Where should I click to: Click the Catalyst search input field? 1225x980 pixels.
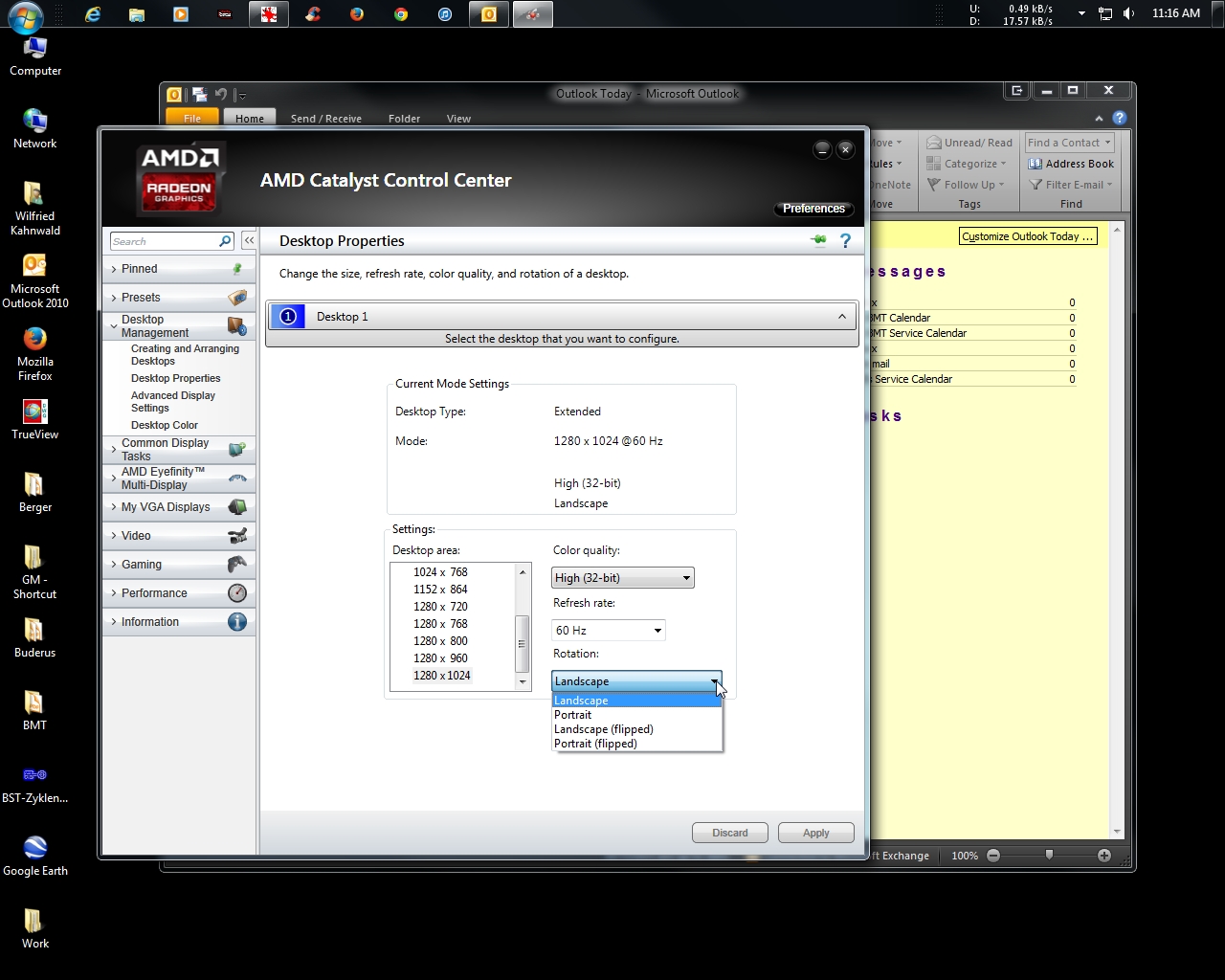[x=164, y=241]
